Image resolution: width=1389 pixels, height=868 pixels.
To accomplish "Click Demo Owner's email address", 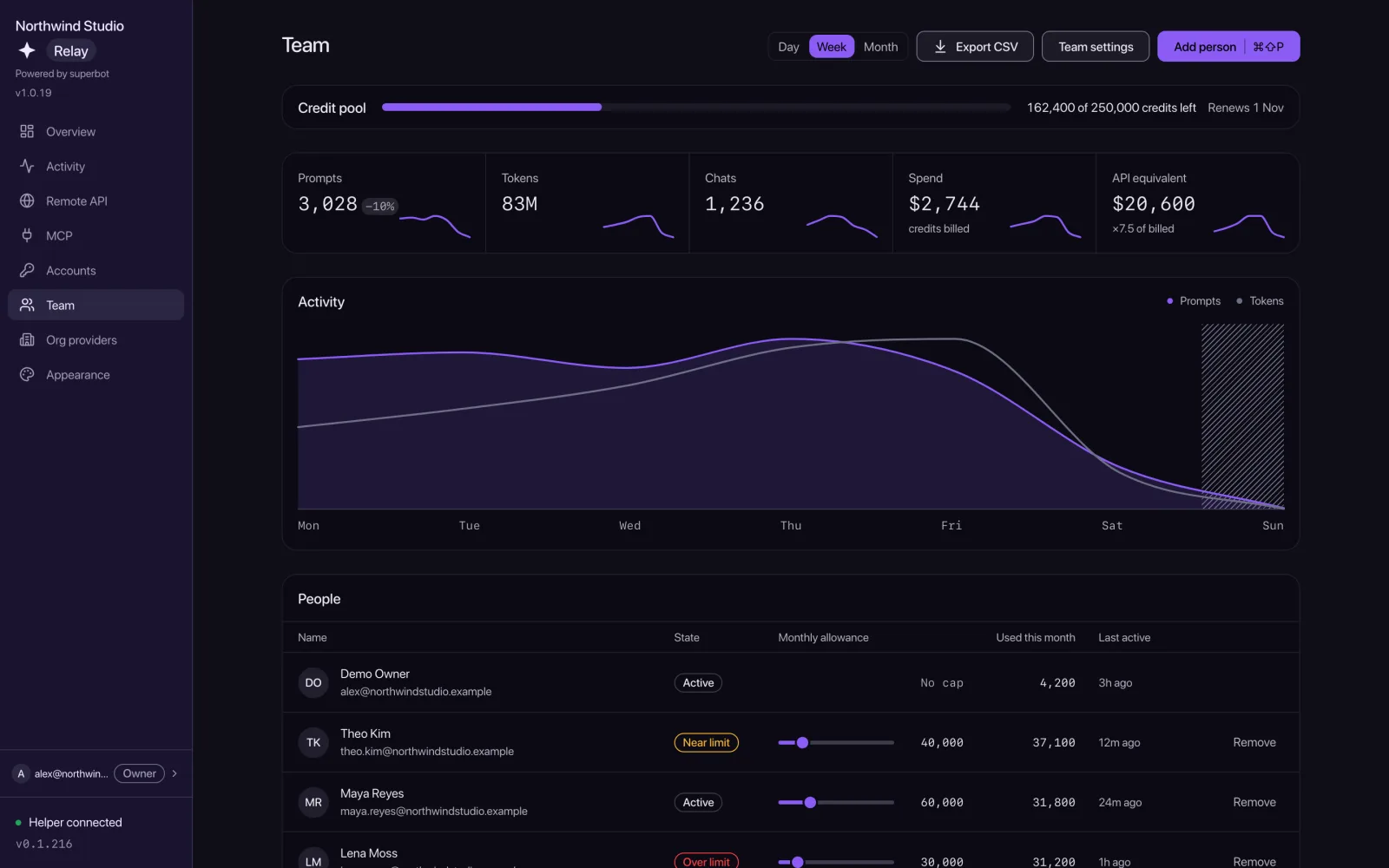I will pyautogui.click(x=416, y=692).
